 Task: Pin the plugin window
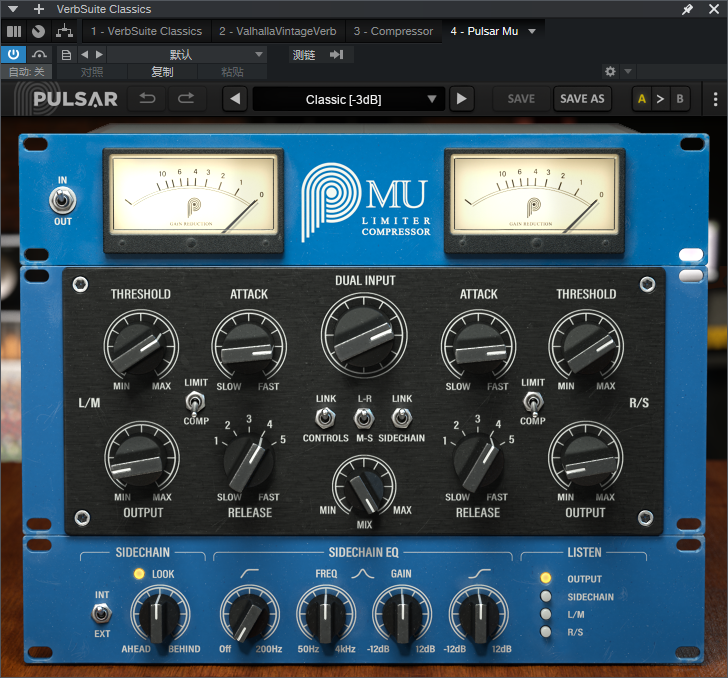[x=687, y=9]
